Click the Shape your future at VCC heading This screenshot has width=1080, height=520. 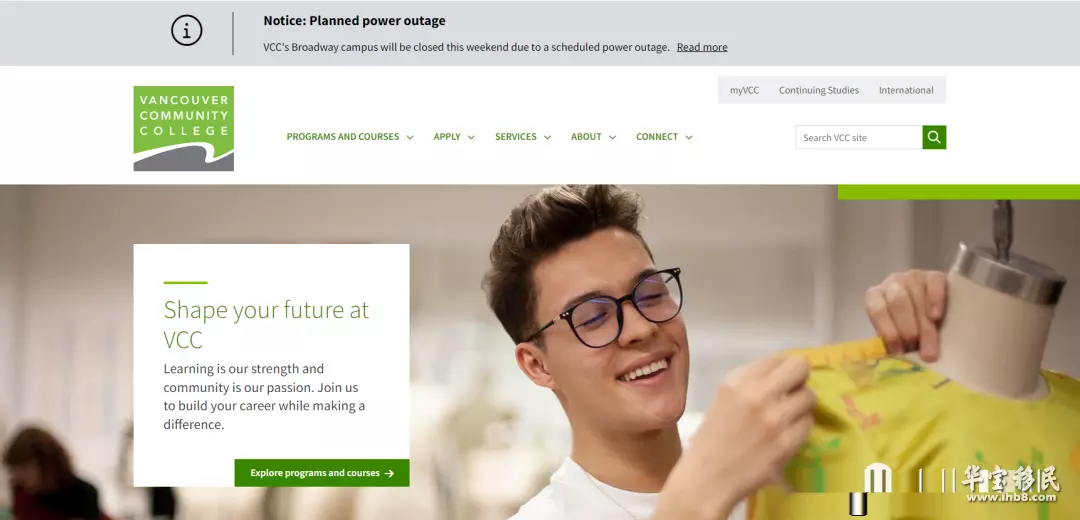(266, 324)
